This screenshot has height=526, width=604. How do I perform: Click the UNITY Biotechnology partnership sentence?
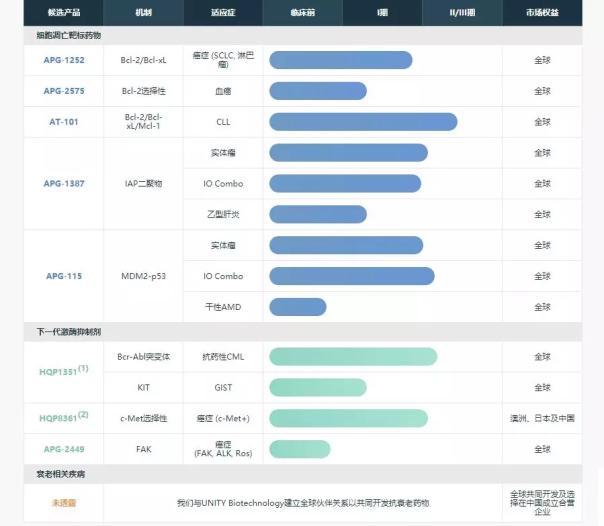303,503
